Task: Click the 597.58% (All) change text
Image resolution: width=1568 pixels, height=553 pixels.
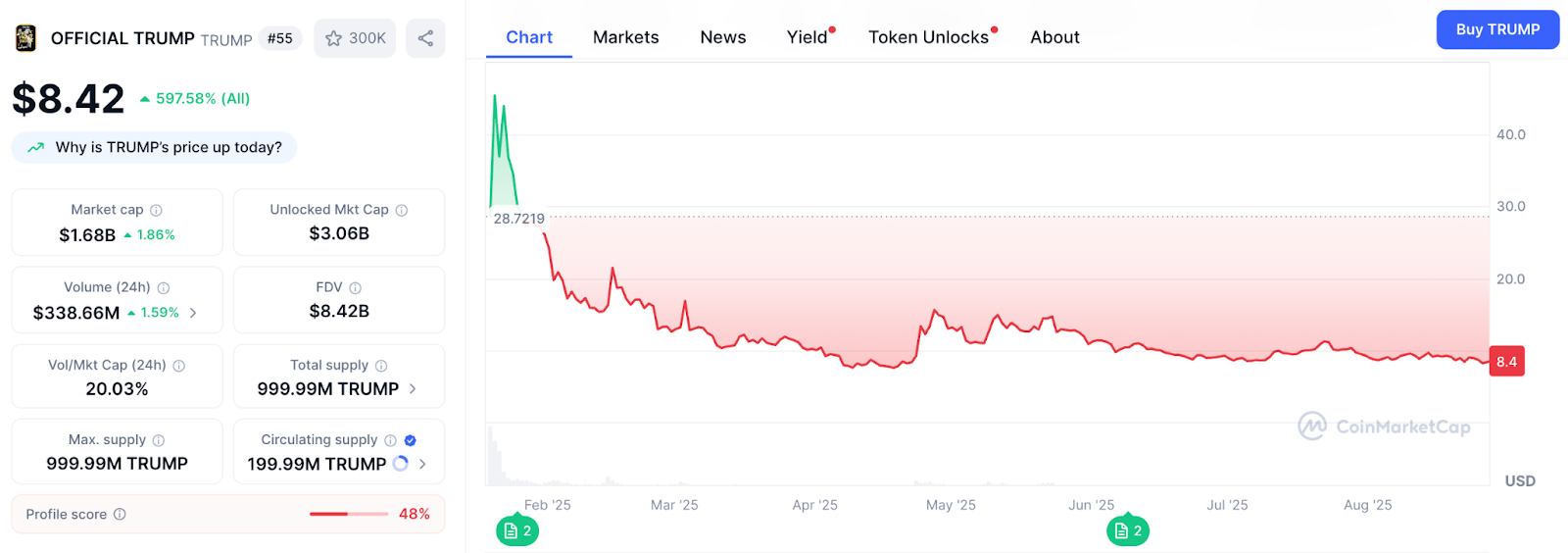Action: click(203, 98)
